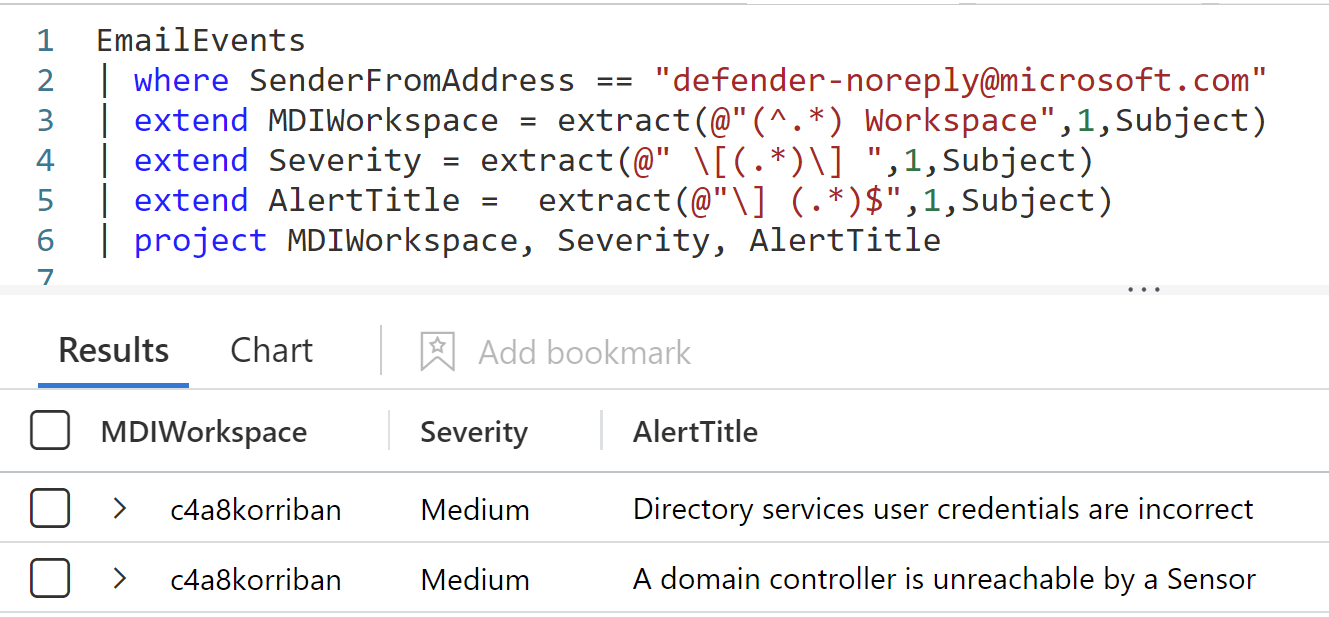Switch to the Results tab
The image size is (1329, 617).
pos(113,350)
